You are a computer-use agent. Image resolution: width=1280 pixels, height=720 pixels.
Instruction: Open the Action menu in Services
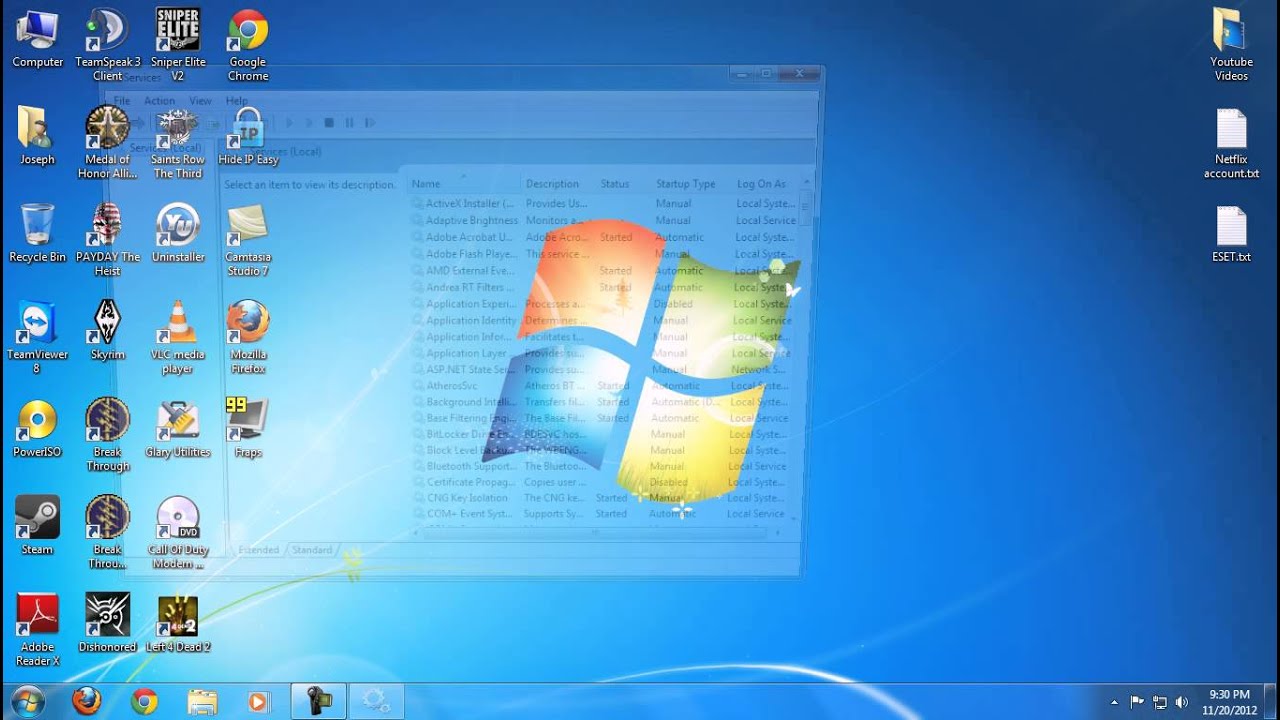[159, 101]
